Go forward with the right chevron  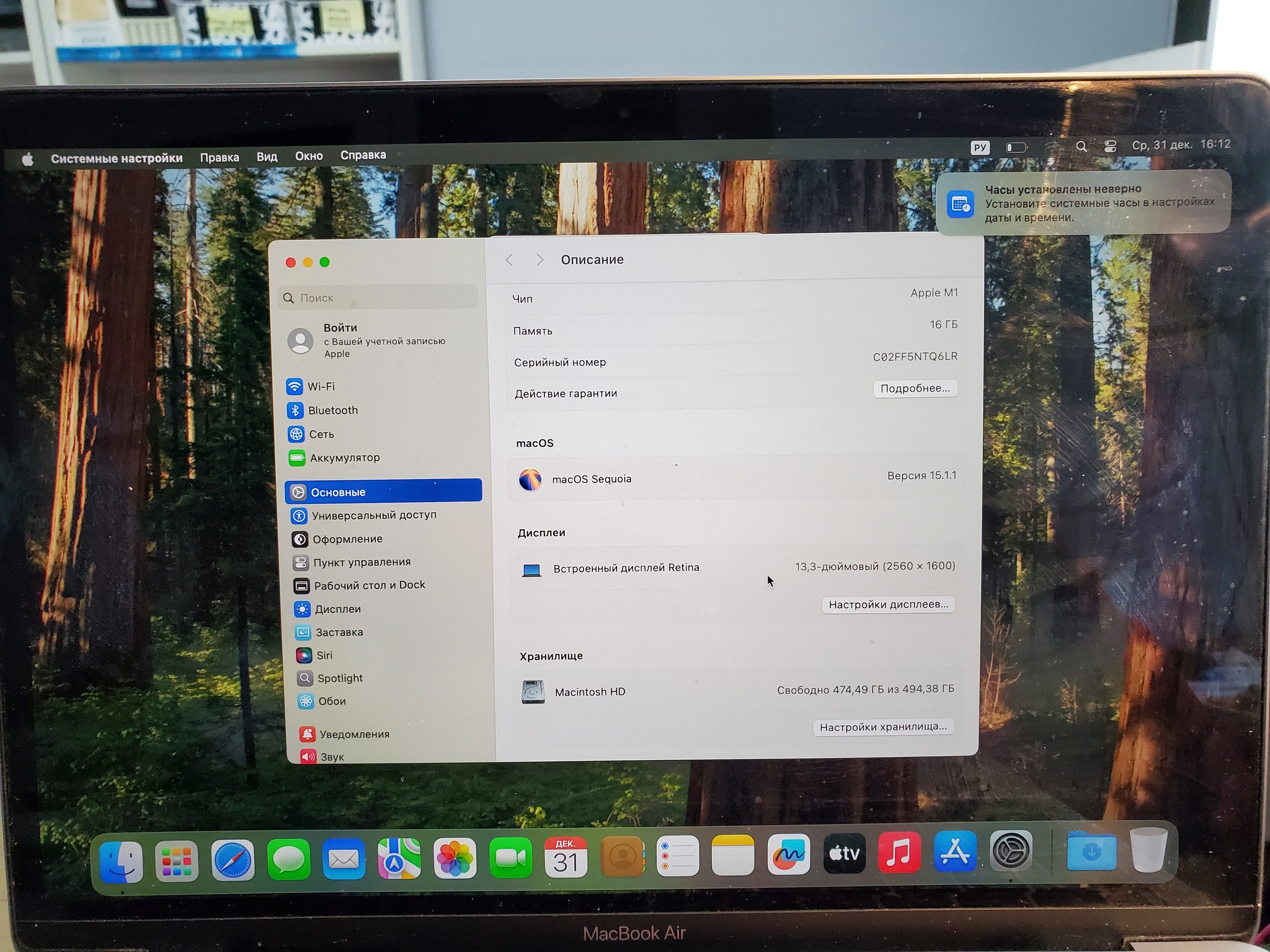tap(540, 260)
